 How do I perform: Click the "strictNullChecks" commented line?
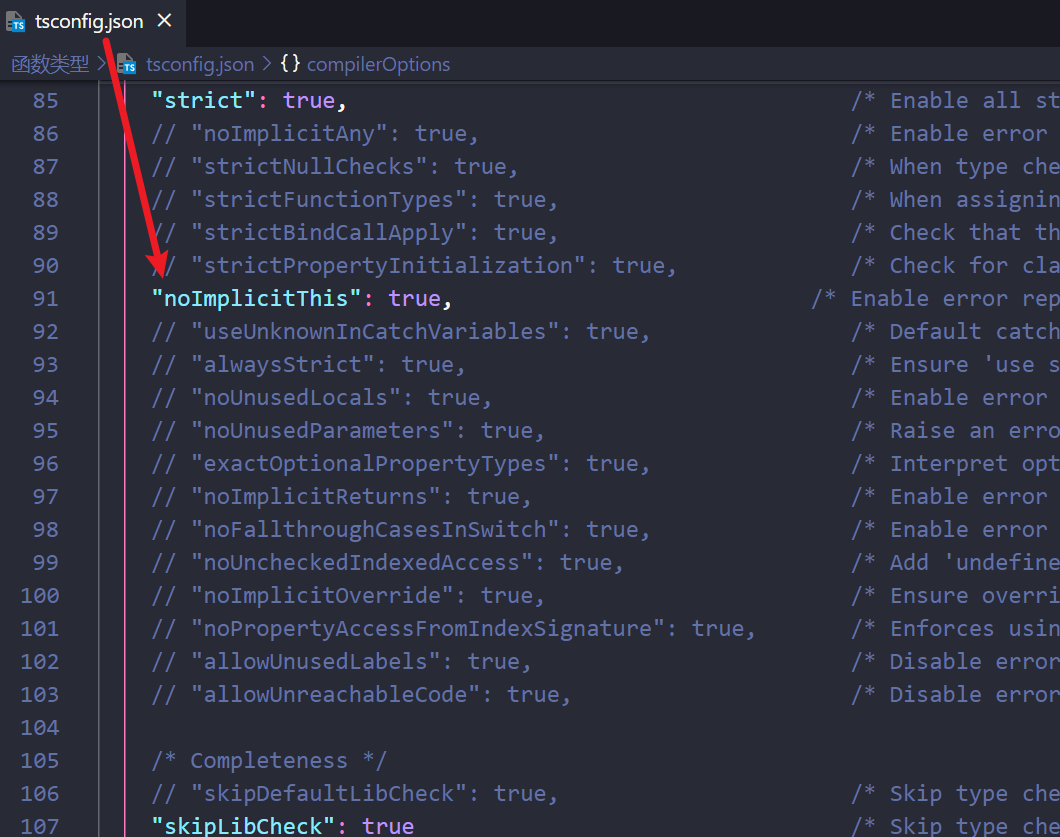coord(335,167)
